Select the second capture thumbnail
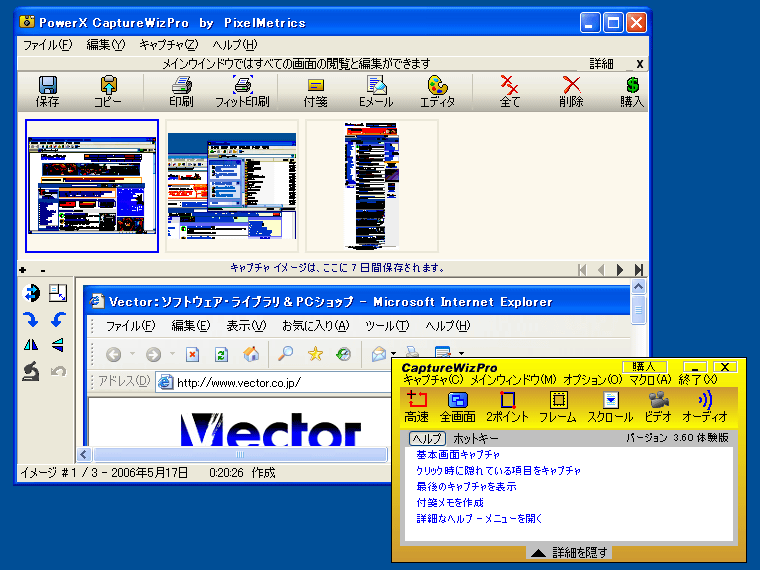760x570 pixels. pyautogui.click(x=232, y=186)
